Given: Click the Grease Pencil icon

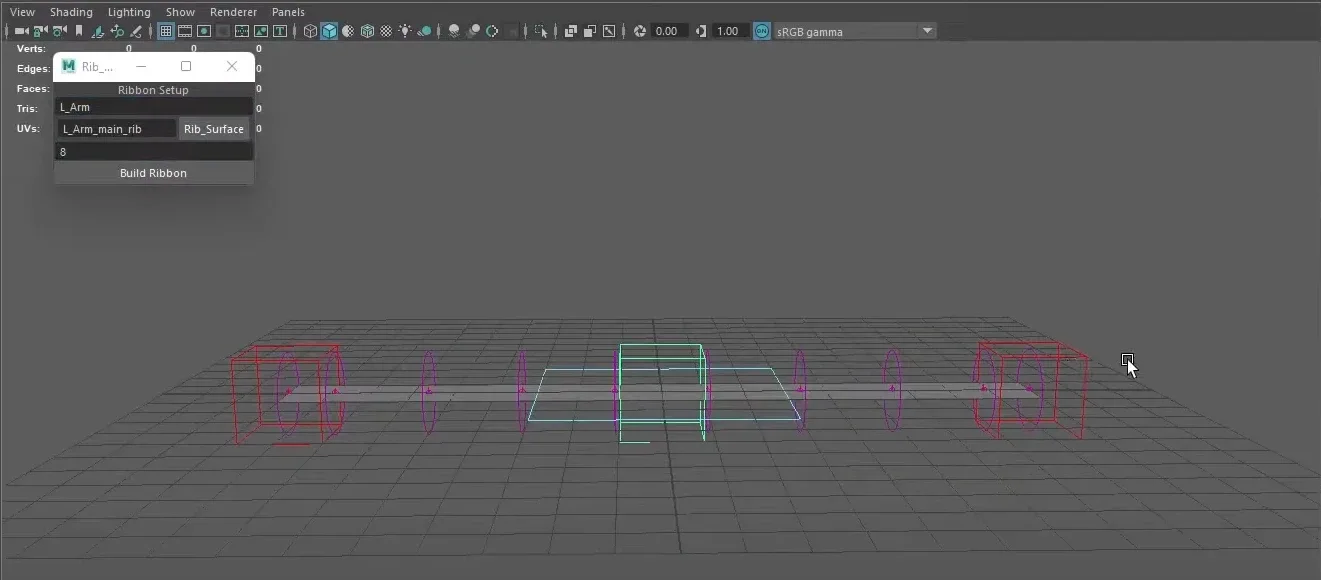Looking at the screenshot, I should (136, 31).
